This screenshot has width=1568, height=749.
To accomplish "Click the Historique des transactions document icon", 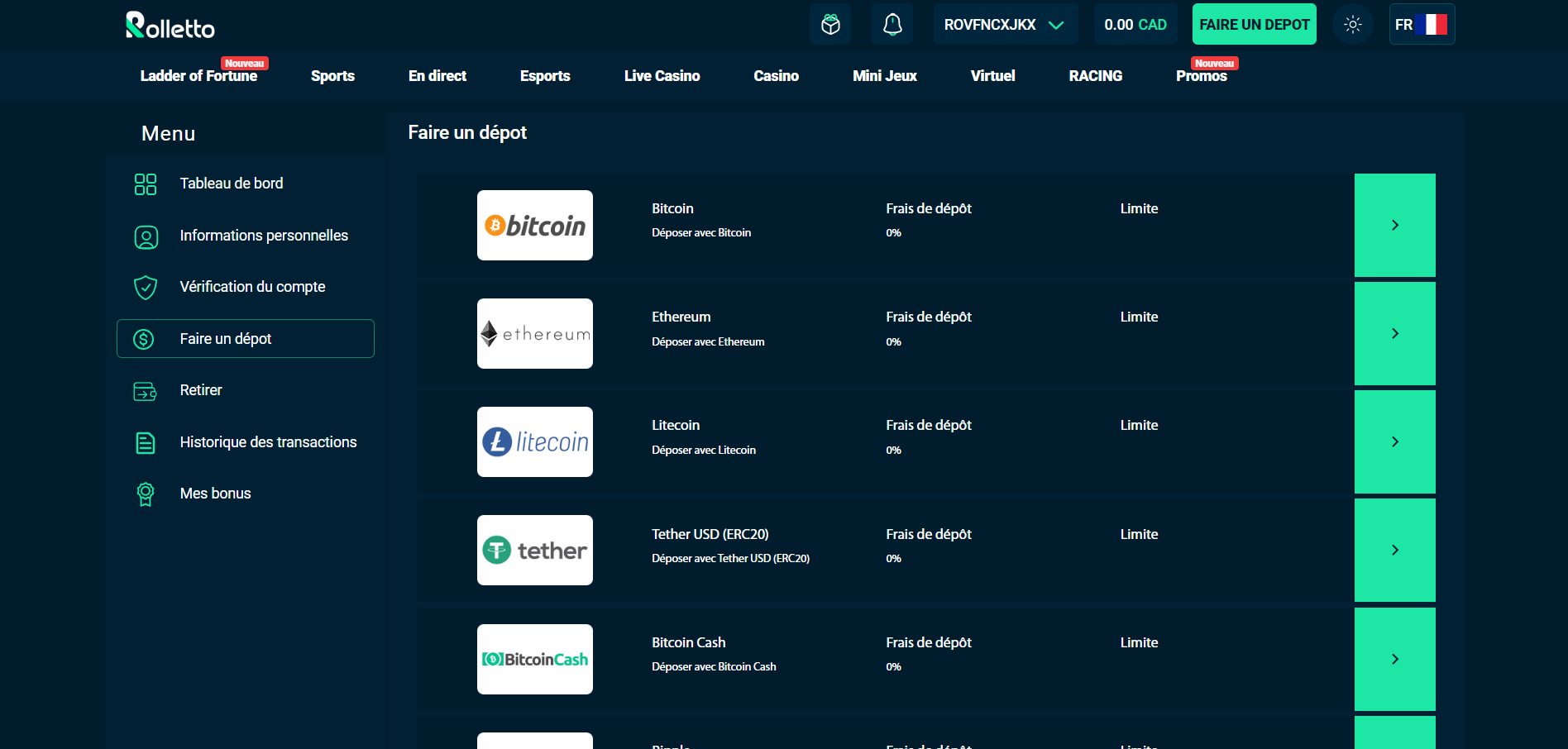I will 146,442.
